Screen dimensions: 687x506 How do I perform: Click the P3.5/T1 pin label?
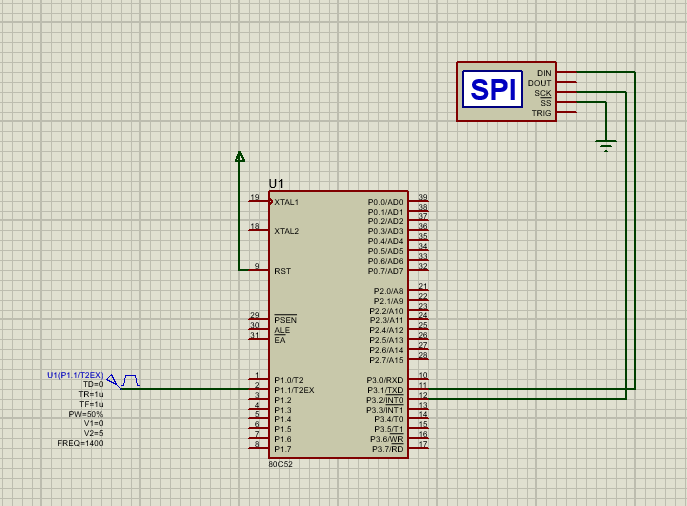point(389,429)
